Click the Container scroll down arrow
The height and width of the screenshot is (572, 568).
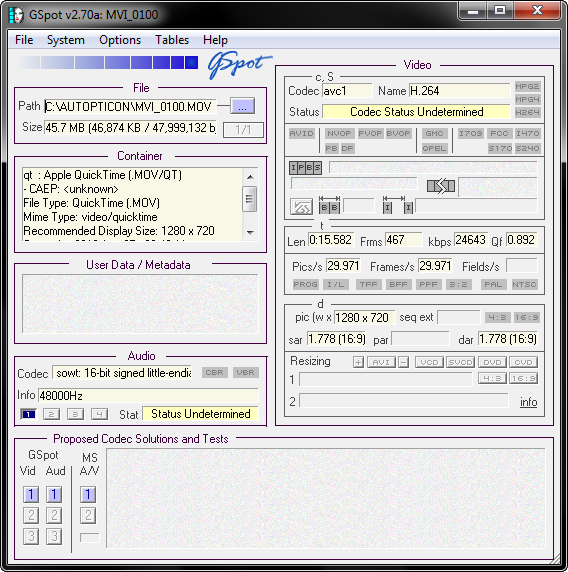[x=250, y=232]
